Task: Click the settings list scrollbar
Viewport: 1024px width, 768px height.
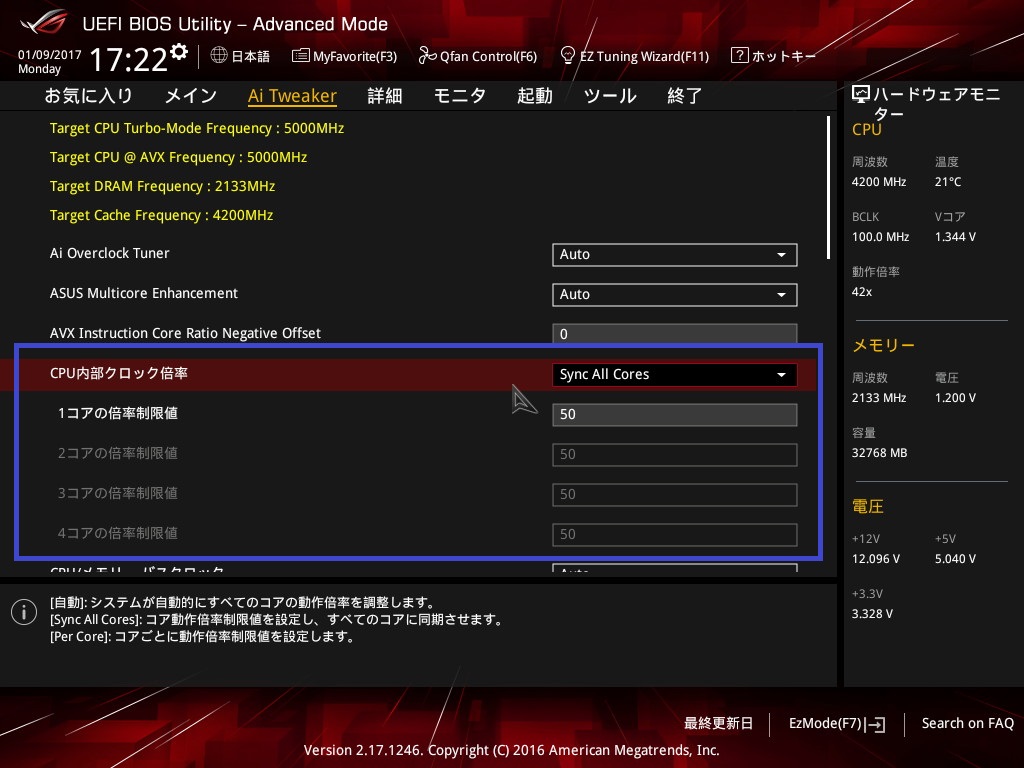Action: pos(828,187)
